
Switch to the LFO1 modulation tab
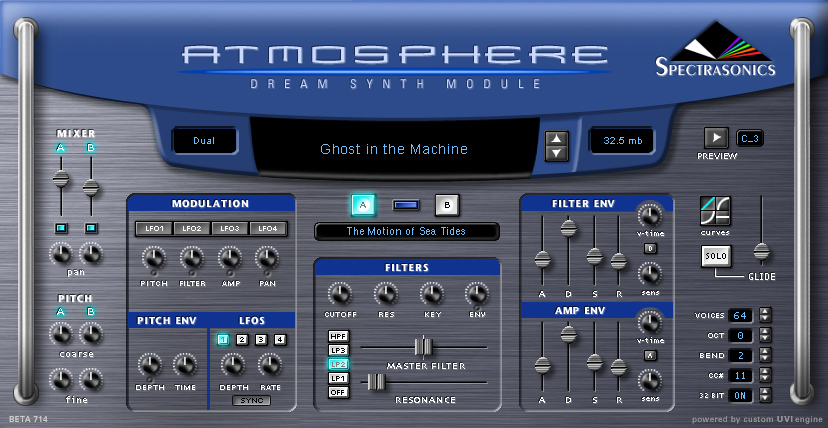point(155,229)
